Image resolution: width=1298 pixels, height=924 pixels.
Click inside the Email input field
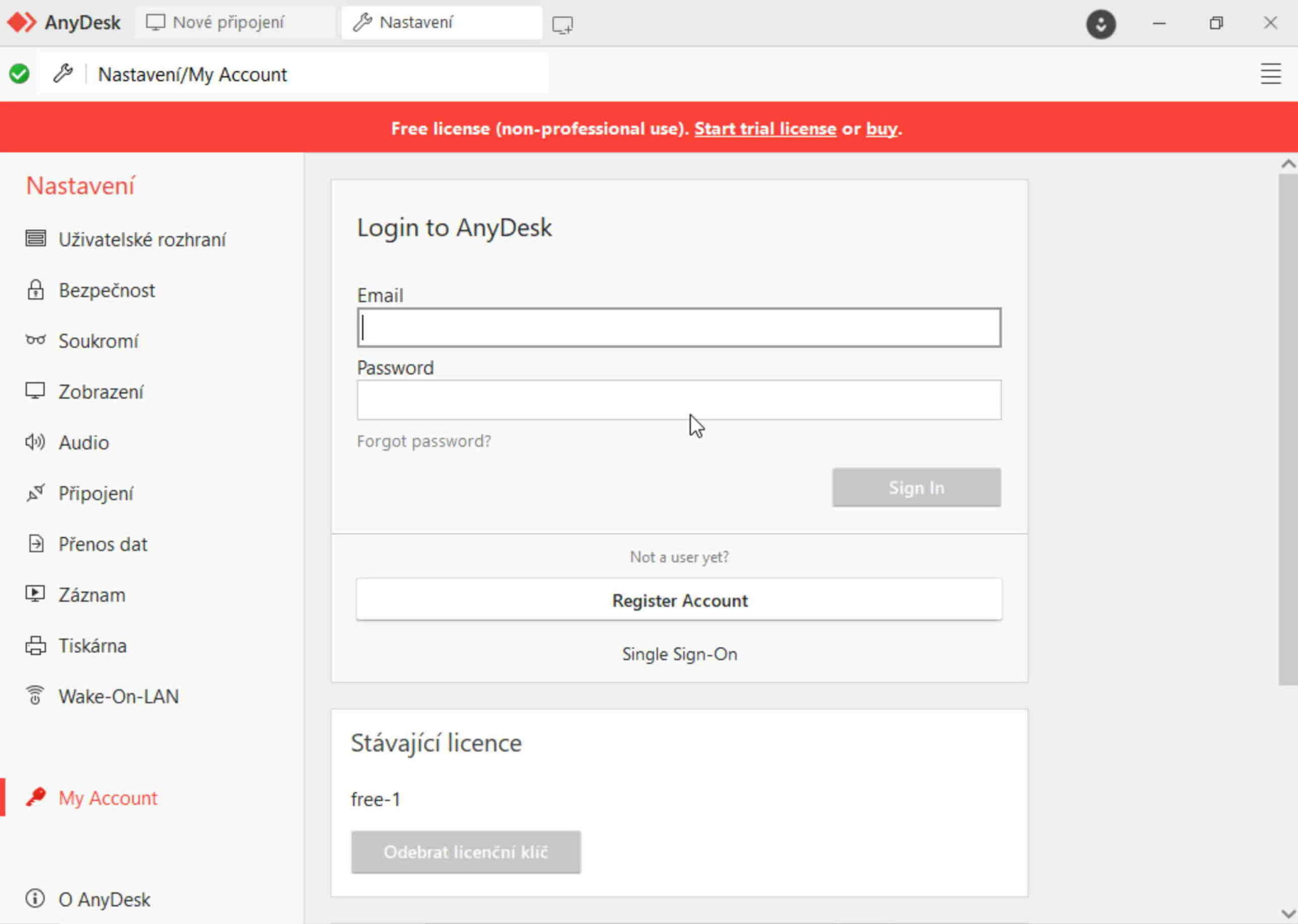[x=678, y=328]
